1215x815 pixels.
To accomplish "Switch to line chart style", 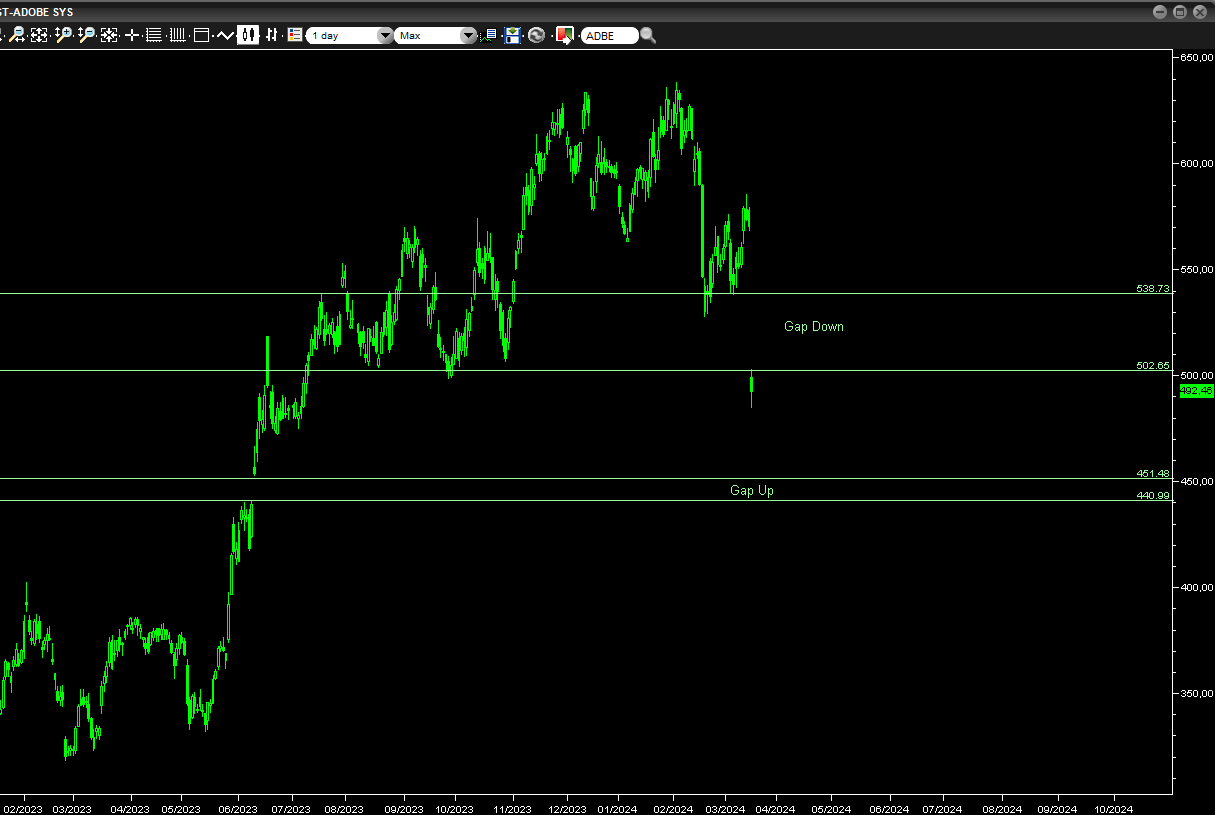I will [224, 35].
